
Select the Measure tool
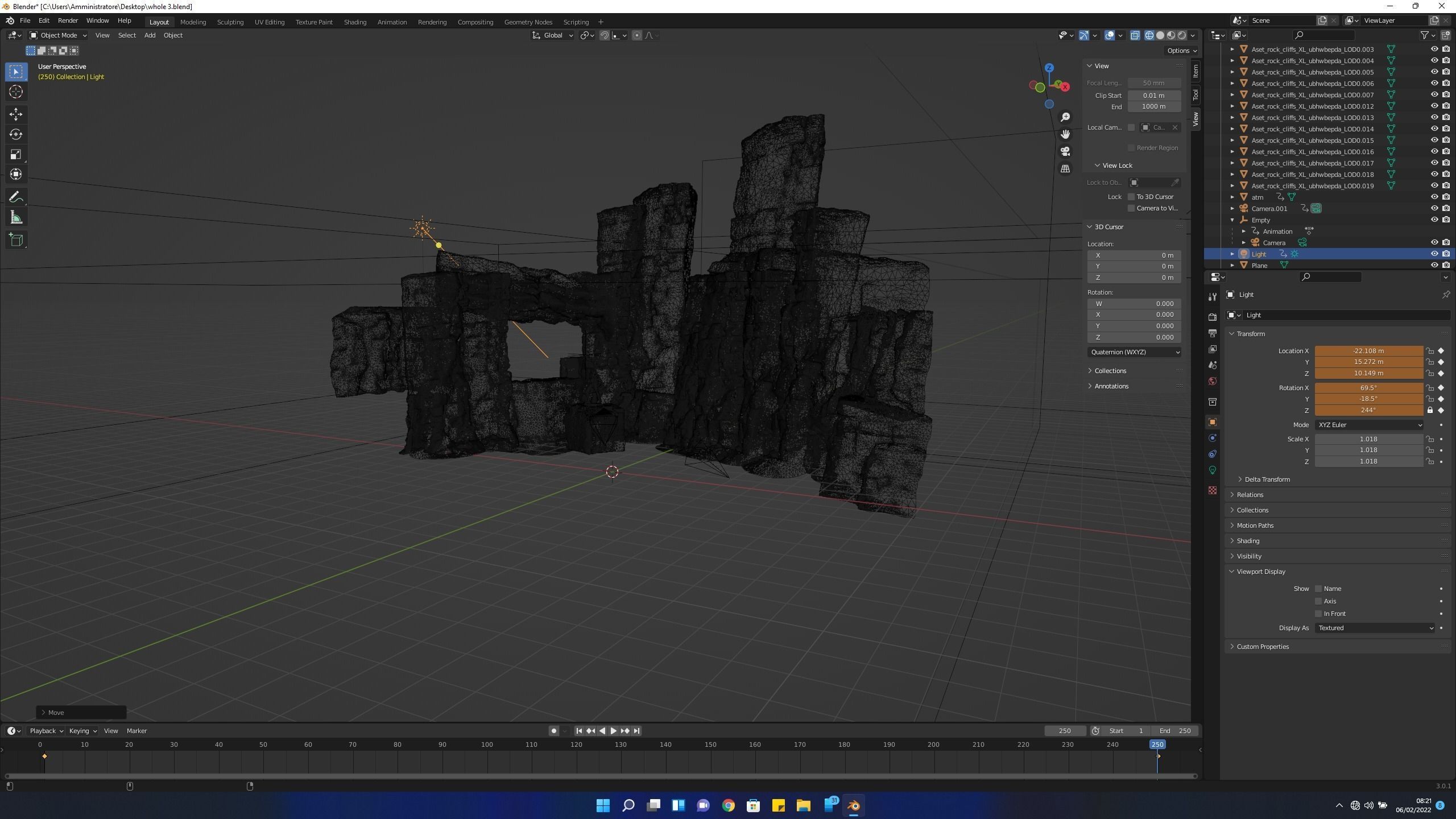[16, 218]
